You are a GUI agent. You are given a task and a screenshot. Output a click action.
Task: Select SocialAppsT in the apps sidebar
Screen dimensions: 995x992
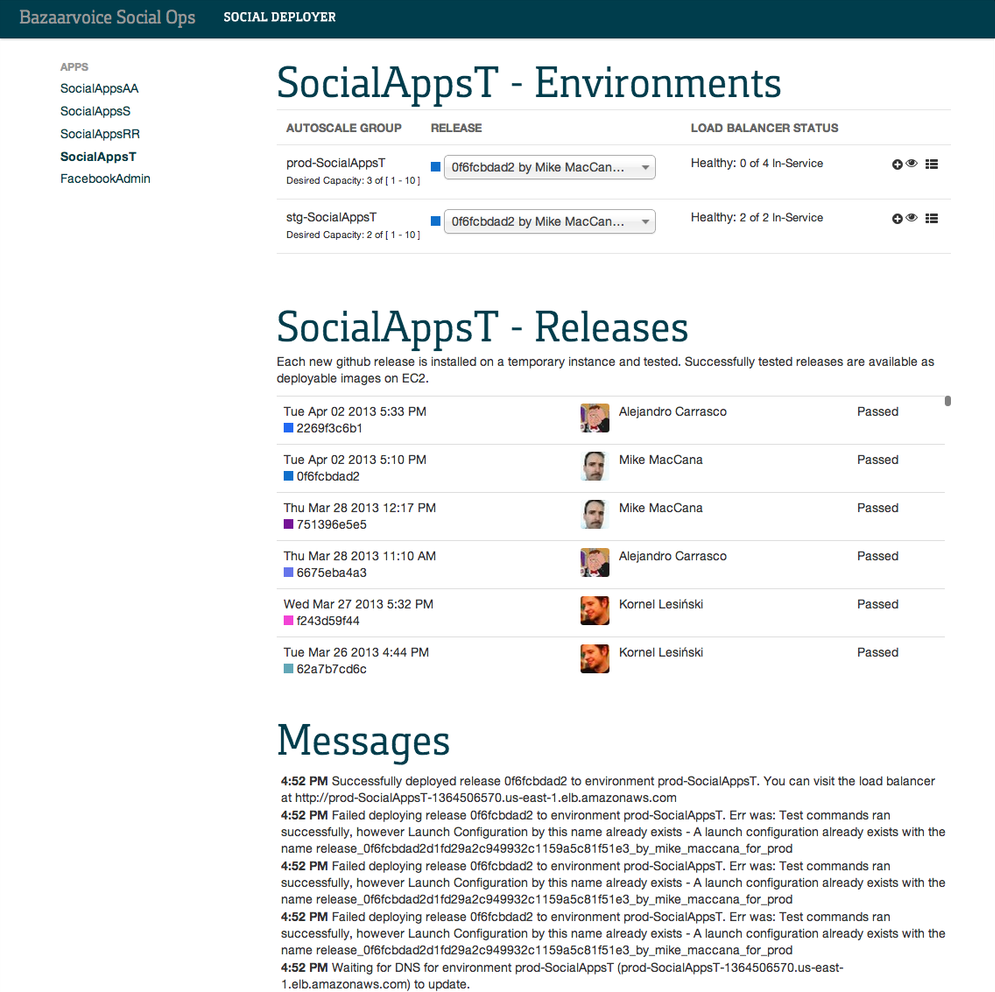[x=98, y=157]
